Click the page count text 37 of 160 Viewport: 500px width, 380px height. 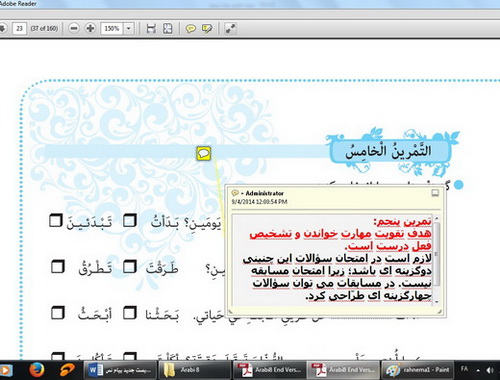(x=44, y=29)
